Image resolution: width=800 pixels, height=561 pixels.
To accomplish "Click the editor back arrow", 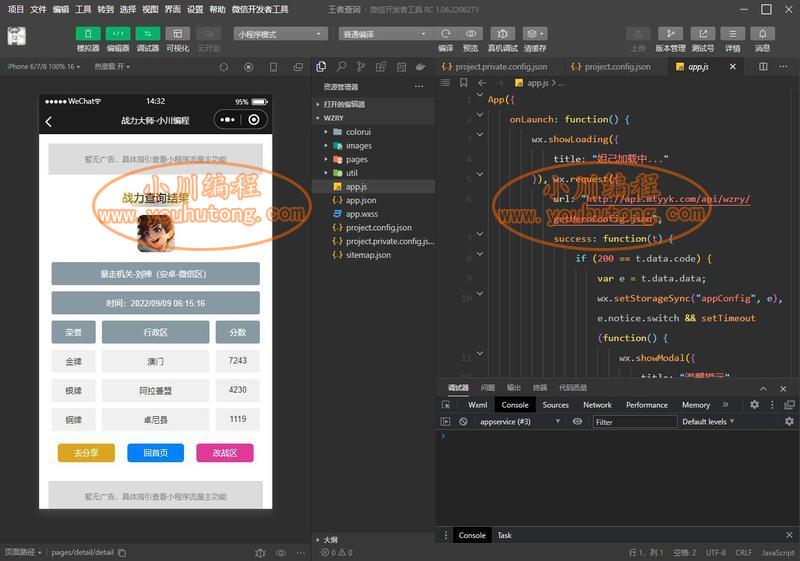I will (482, 83).
